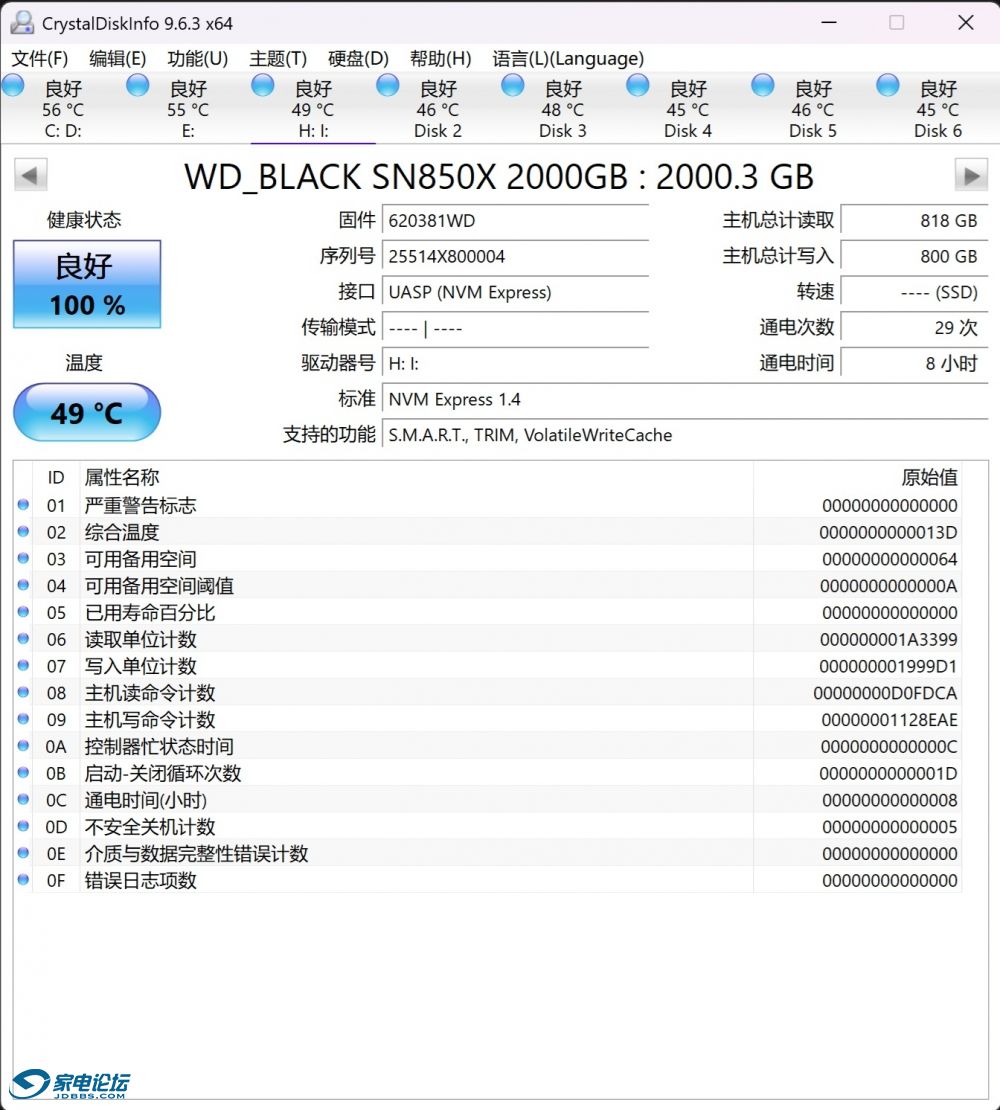Click the status dot for attribute 07 写入单位计数
Image resolution: width=1000 pixels, height=1110 pixels.
[x=23, y=665]
